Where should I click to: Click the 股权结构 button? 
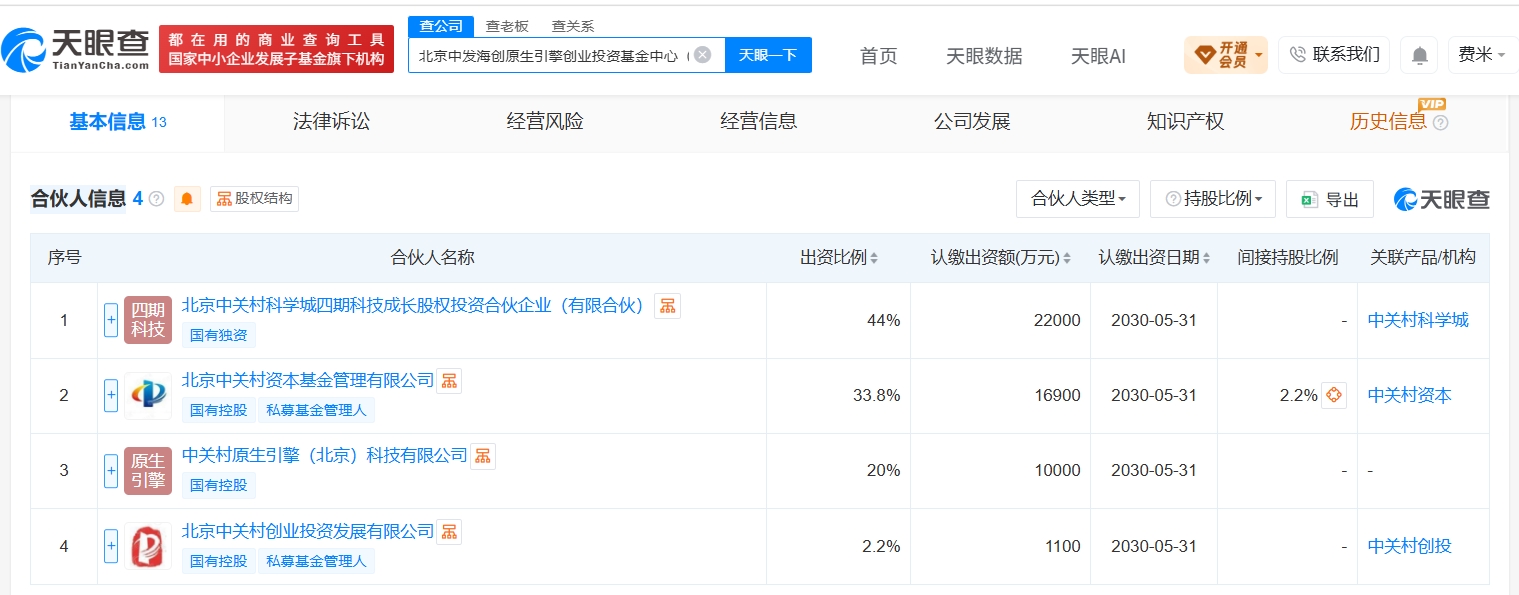254,199
